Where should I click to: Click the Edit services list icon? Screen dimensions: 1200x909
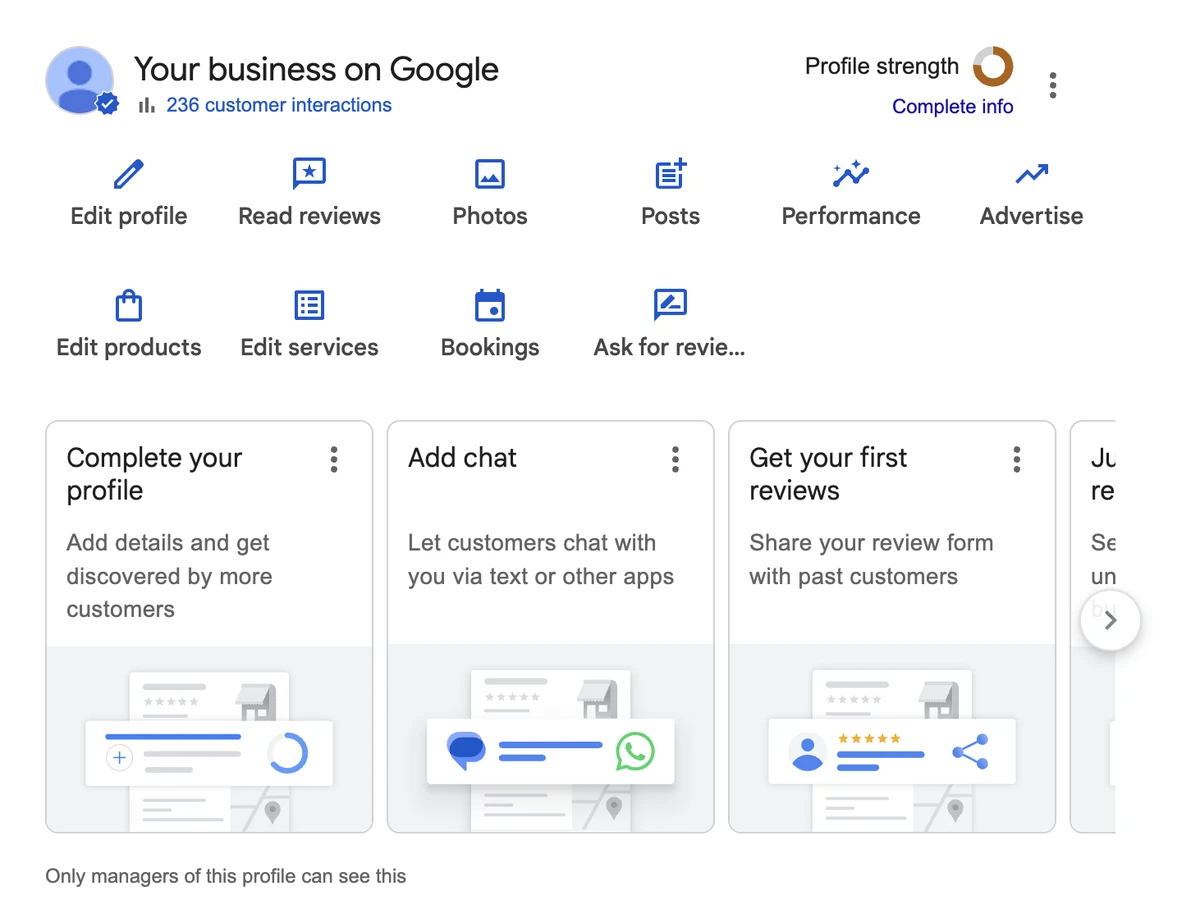coord(309,305)
